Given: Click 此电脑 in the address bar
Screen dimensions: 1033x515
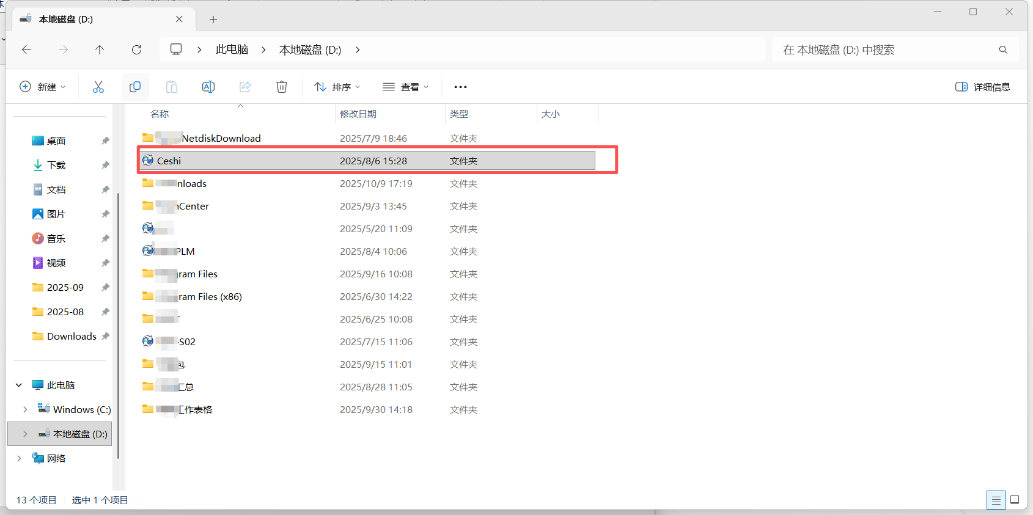Looking at the screenshot, I should click(x=232, y=49).
